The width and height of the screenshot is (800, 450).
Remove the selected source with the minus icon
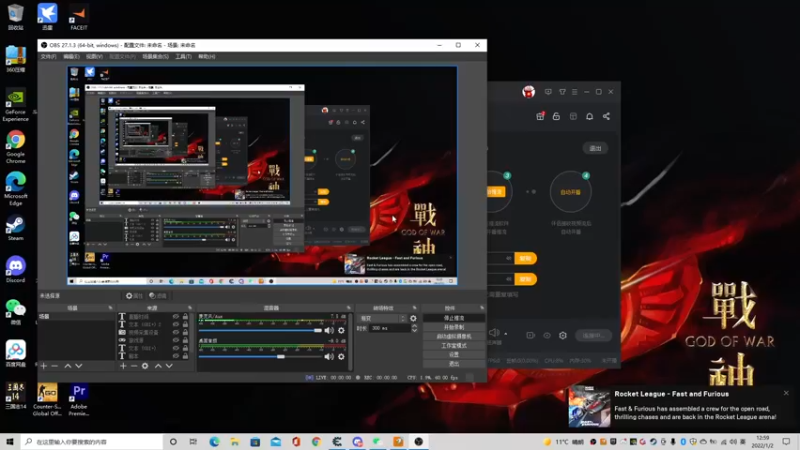pos(134,366)
